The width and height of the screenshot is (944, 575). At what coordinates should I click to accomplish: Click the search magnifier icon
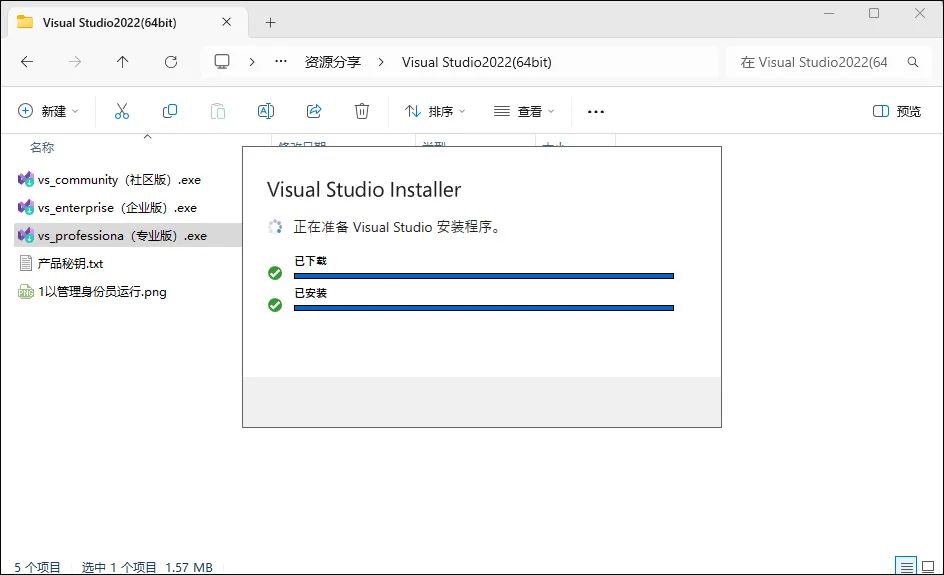(x=913, y=62)
